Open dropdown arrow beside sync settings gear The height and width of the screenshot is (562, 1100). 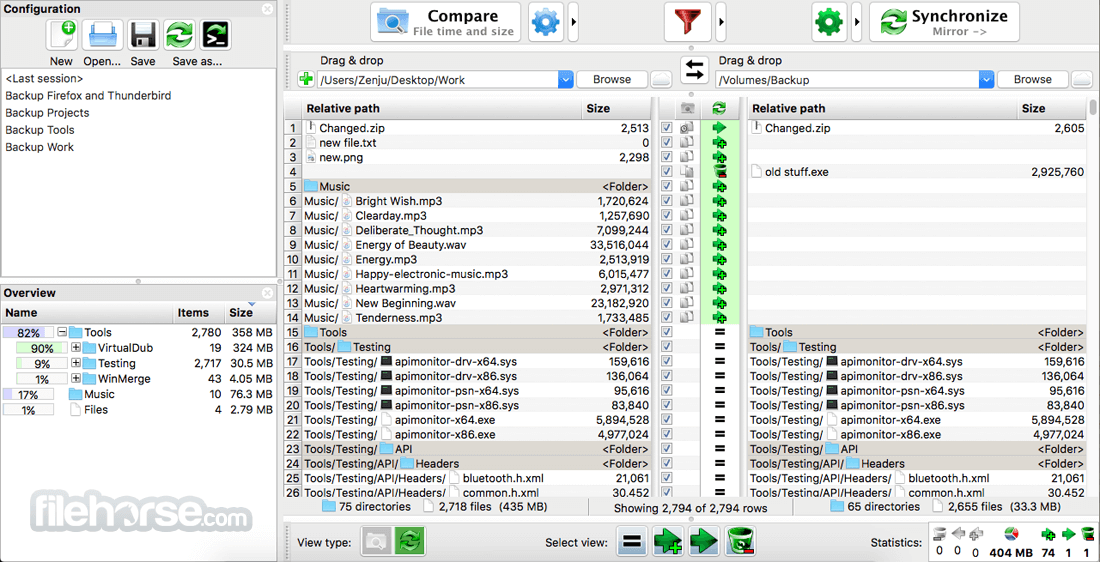click(857, 22)
